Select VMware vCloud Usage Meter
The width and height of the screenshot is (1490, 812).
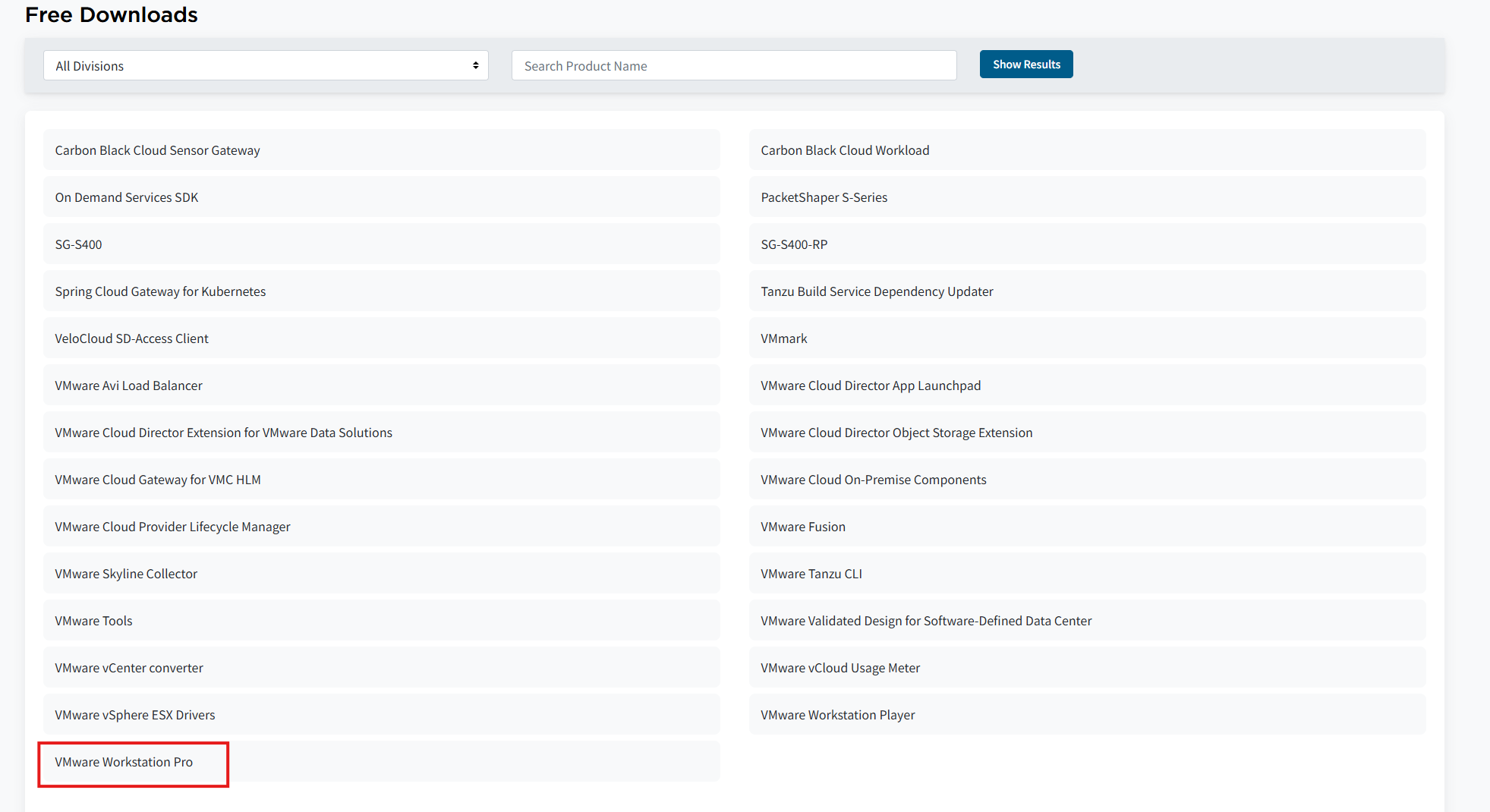click(1087, 668)
